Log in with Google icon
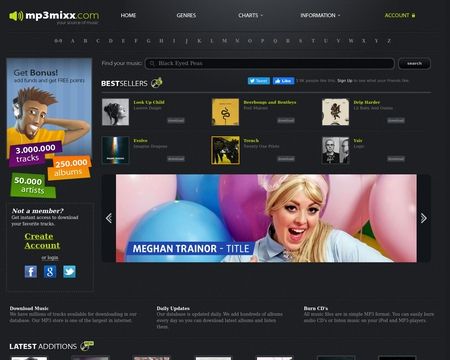This screenshot has height=360, width=450. click(x=50, y=272)
